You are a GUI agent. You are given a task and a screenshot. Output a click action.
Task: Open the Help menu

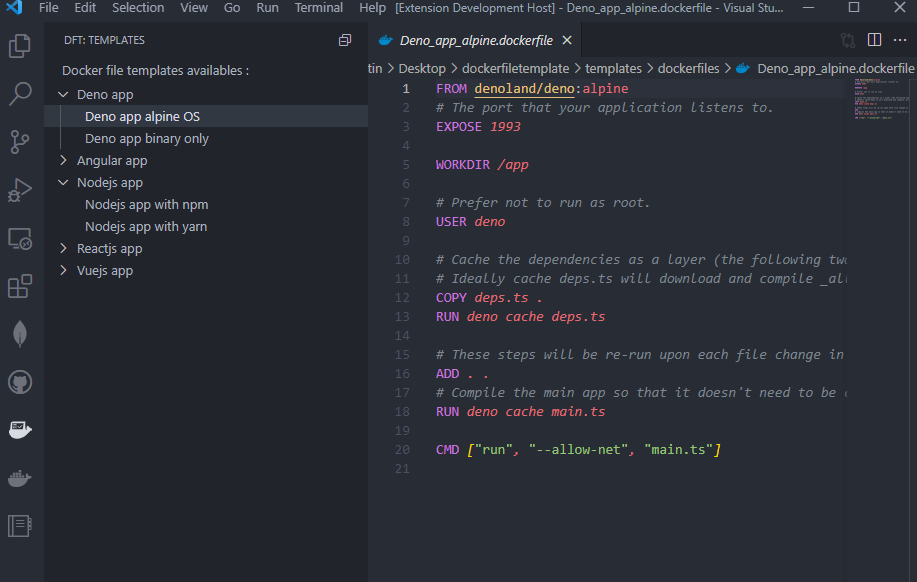372,8
